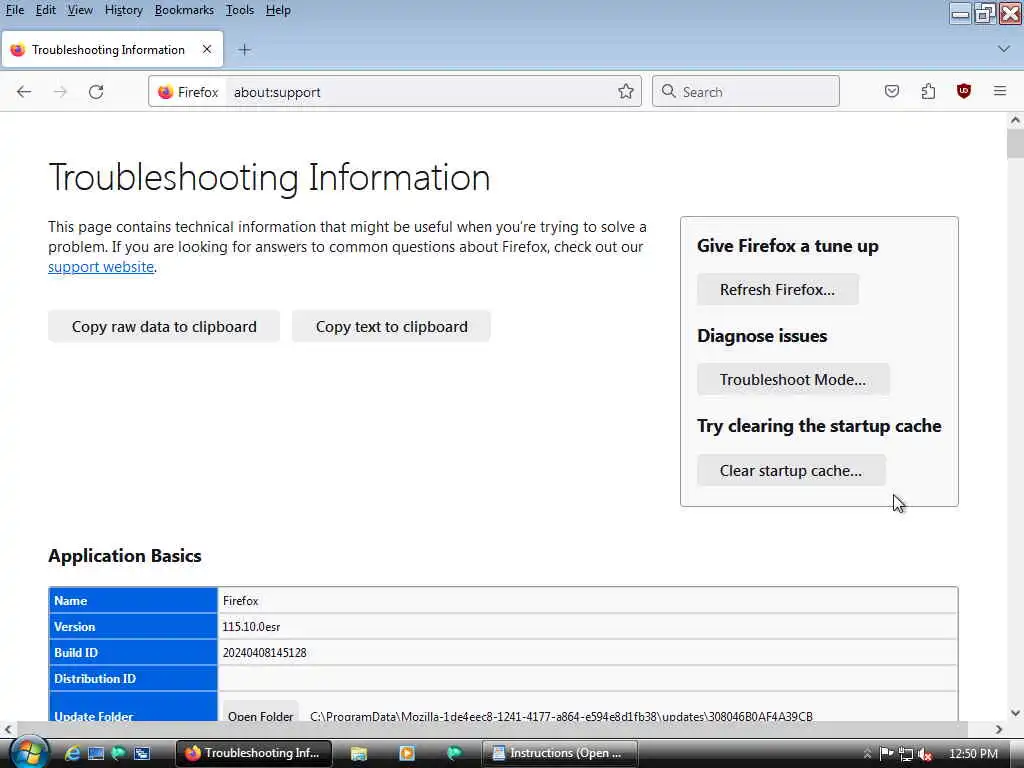Open the Tools menu
1024x768 pixels.
tap(240, 10)
